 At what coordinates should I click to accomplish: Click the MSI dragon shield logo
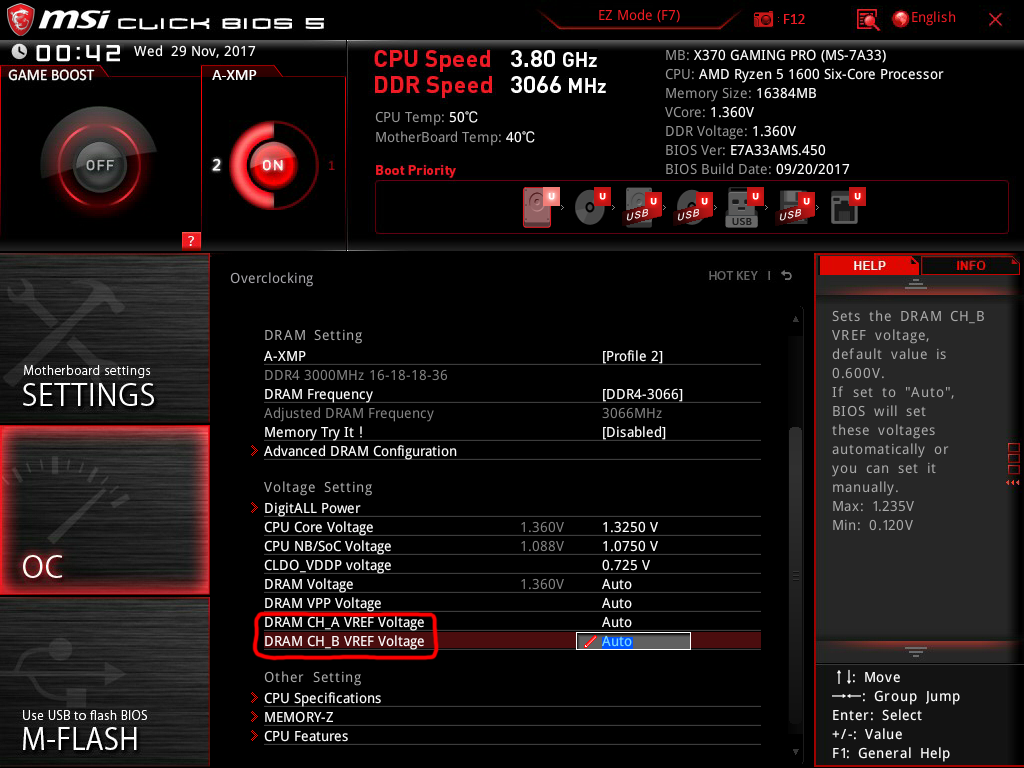click(x=20, y=20)
